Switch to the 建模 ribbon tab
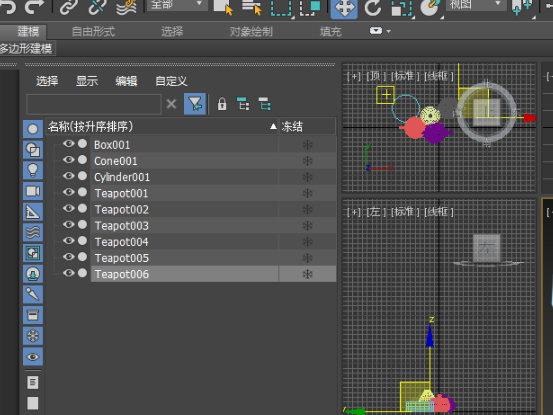 (x=28, y=32)
